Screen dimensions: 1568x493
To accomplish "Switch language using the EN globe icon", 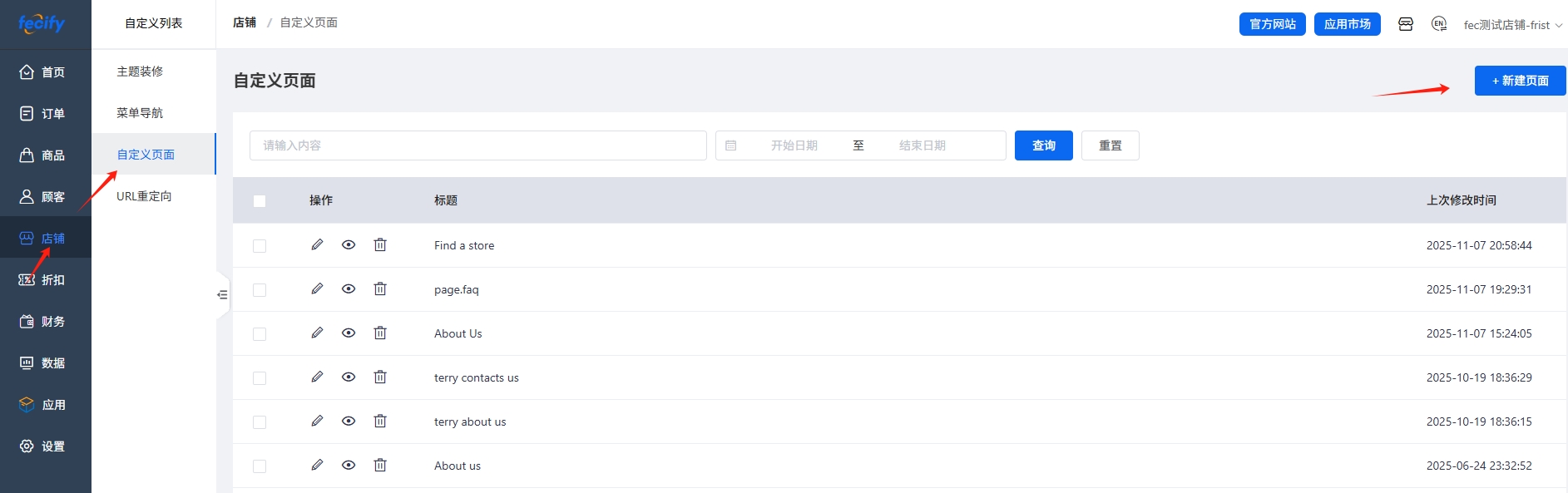I will (1439, 24).
